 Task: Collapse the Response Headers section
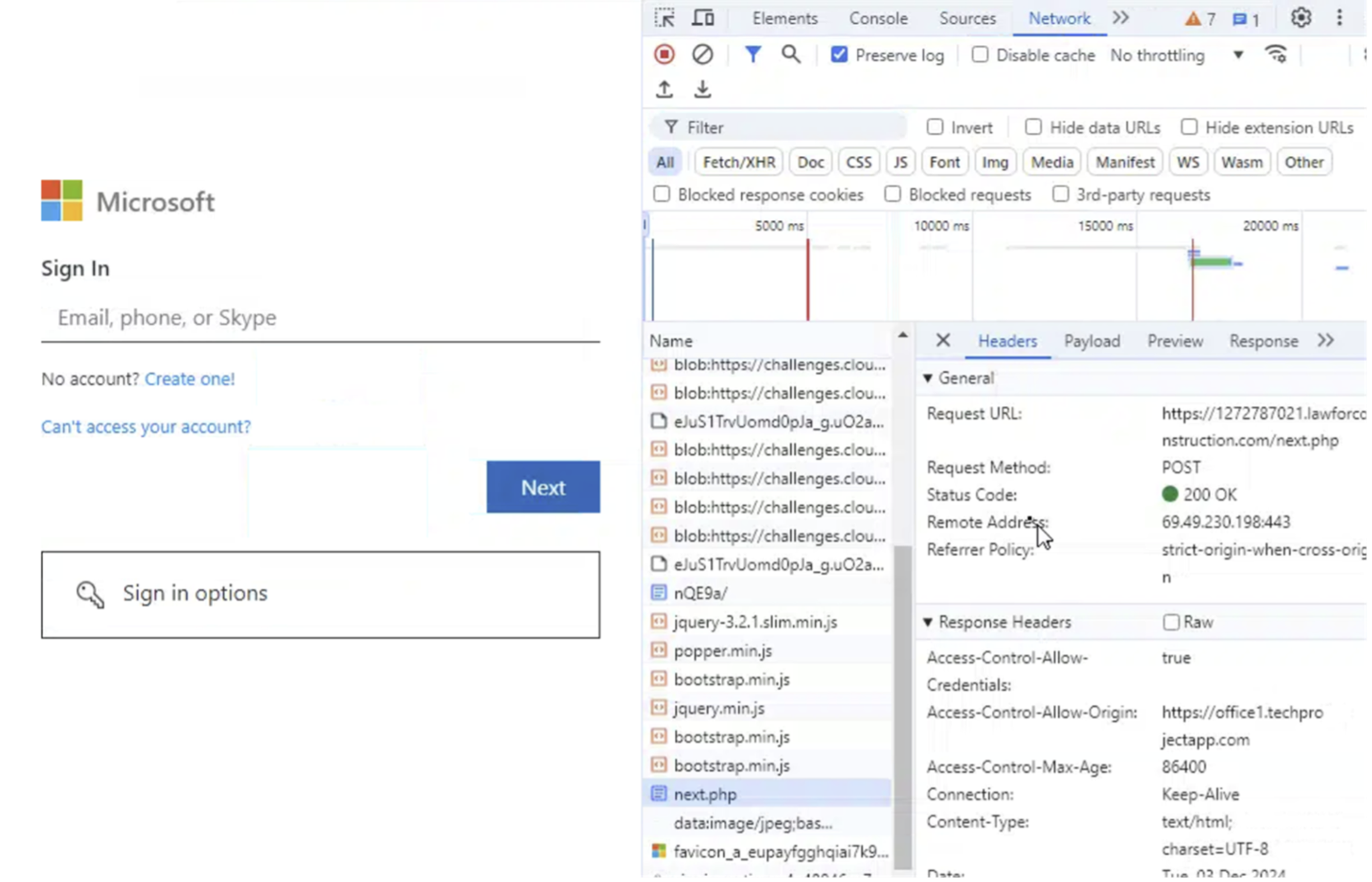929,622
